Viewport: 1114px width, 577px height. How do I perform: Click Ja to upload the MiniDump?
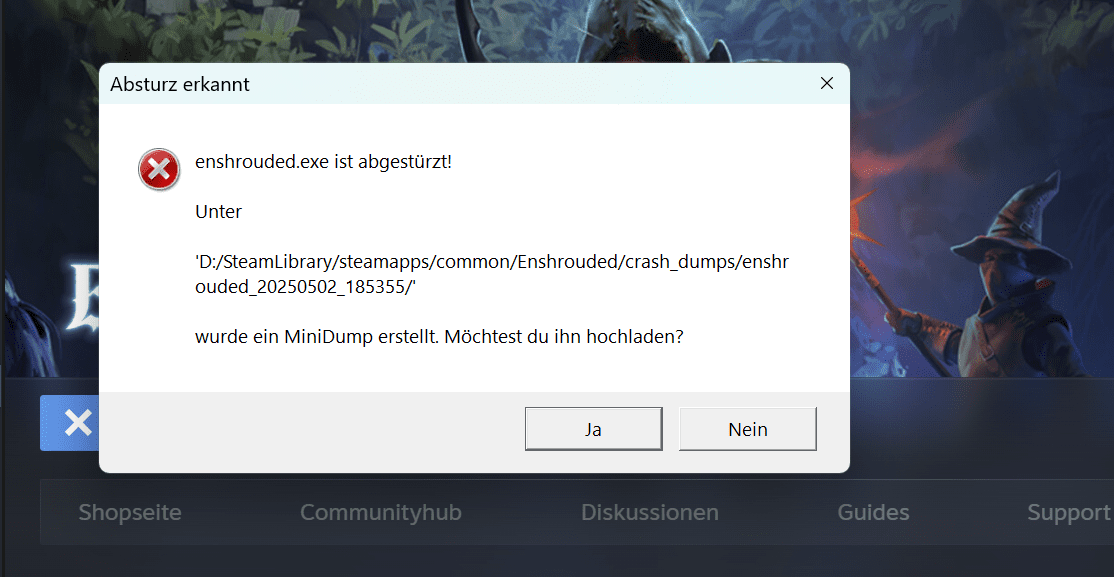593,429
